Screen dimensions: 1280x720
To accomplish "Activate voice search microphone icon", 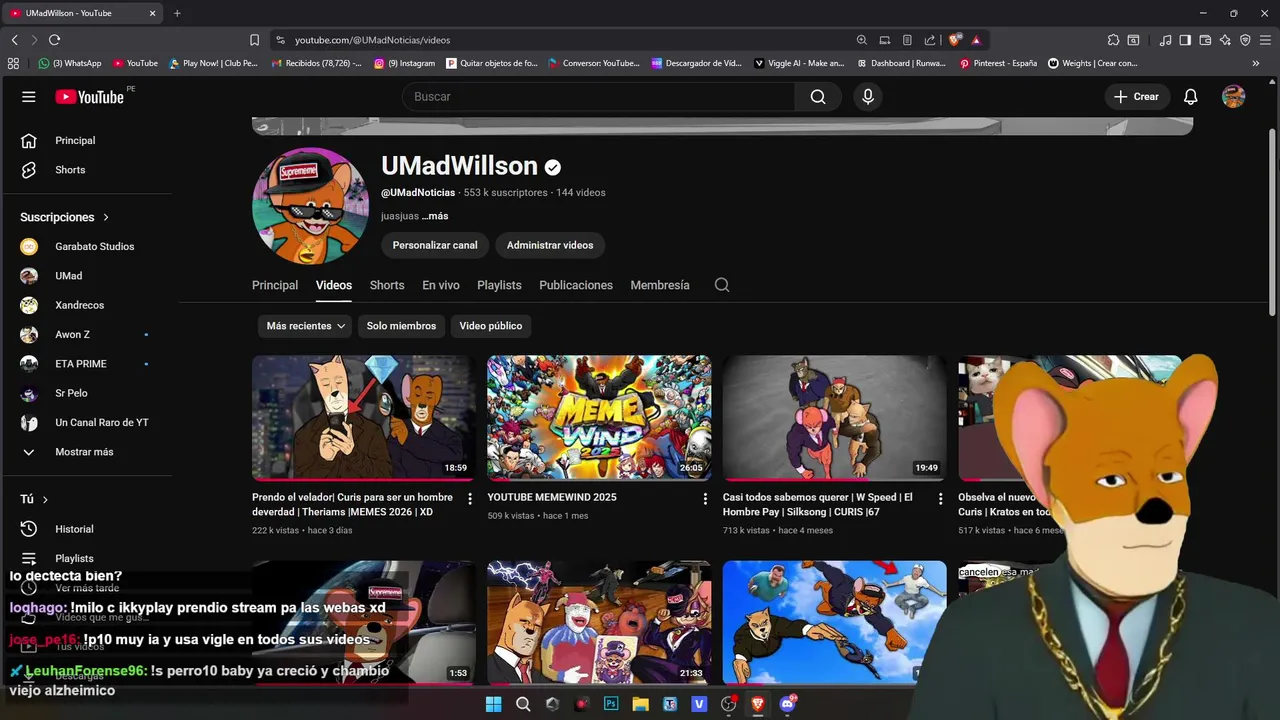I will point(868,97).
